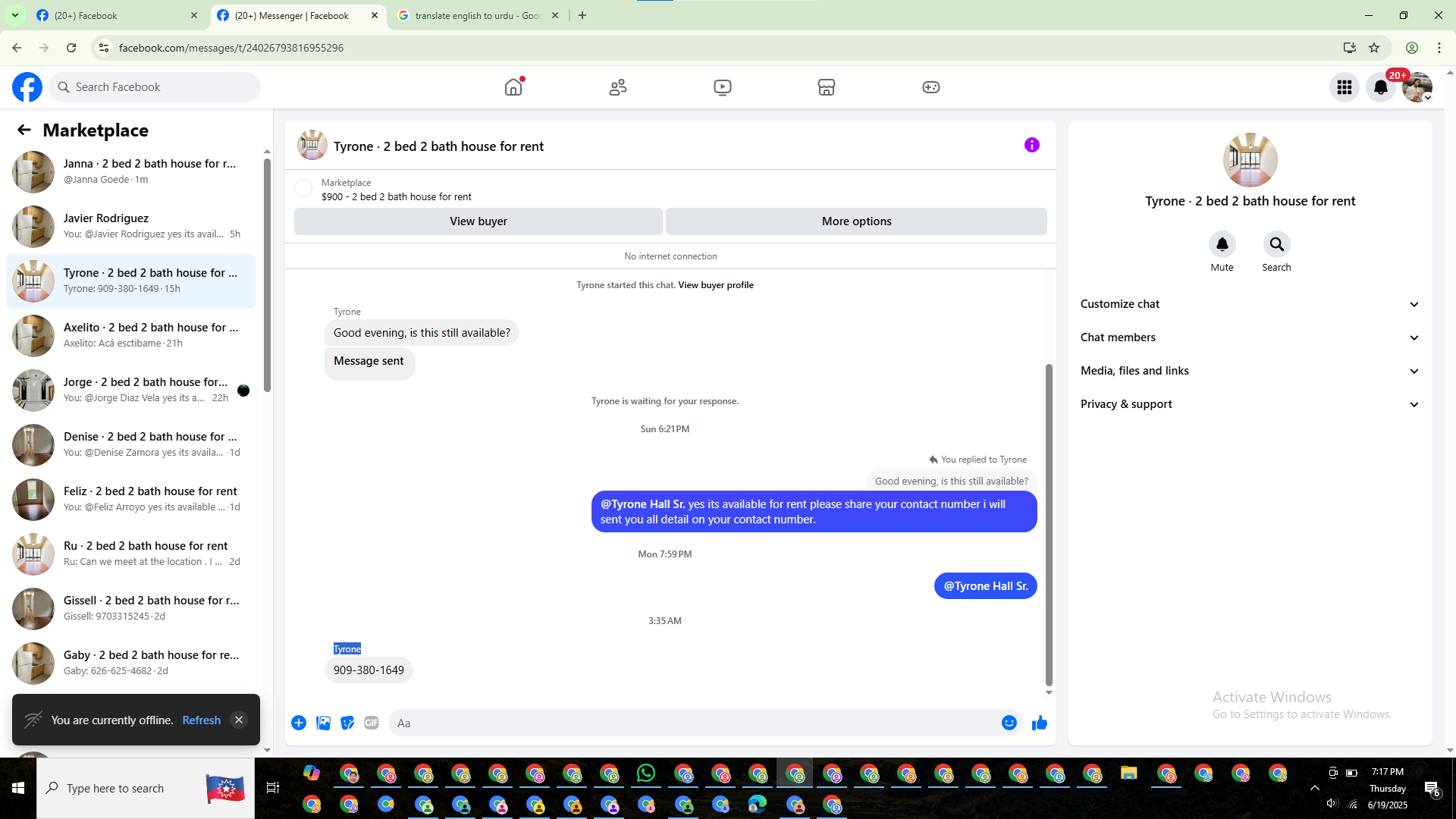Open the Facebook logo home link

tap(27, 87)
